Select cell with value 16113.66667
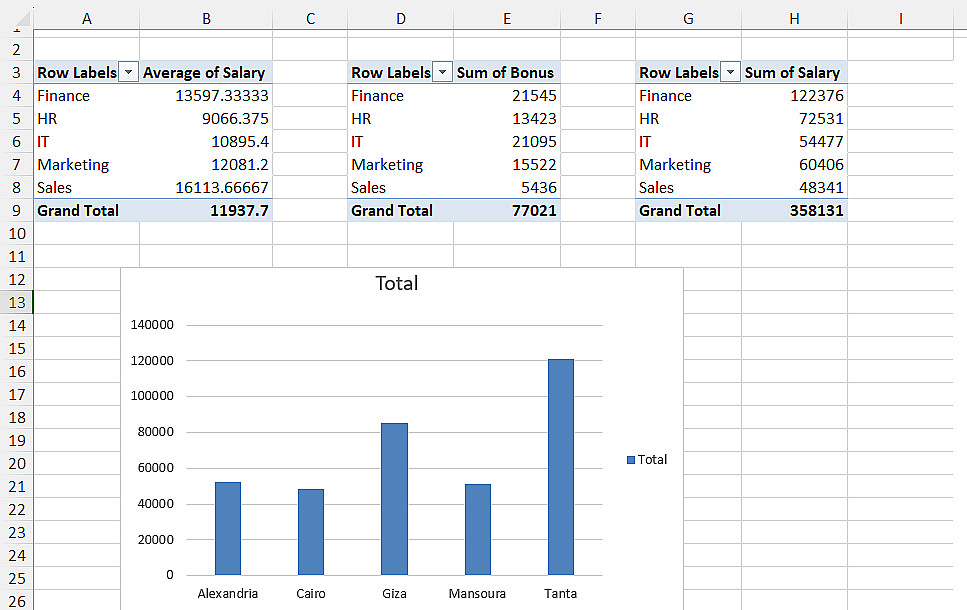The height and width of the screenshot is (610, 967). point(206,188)
